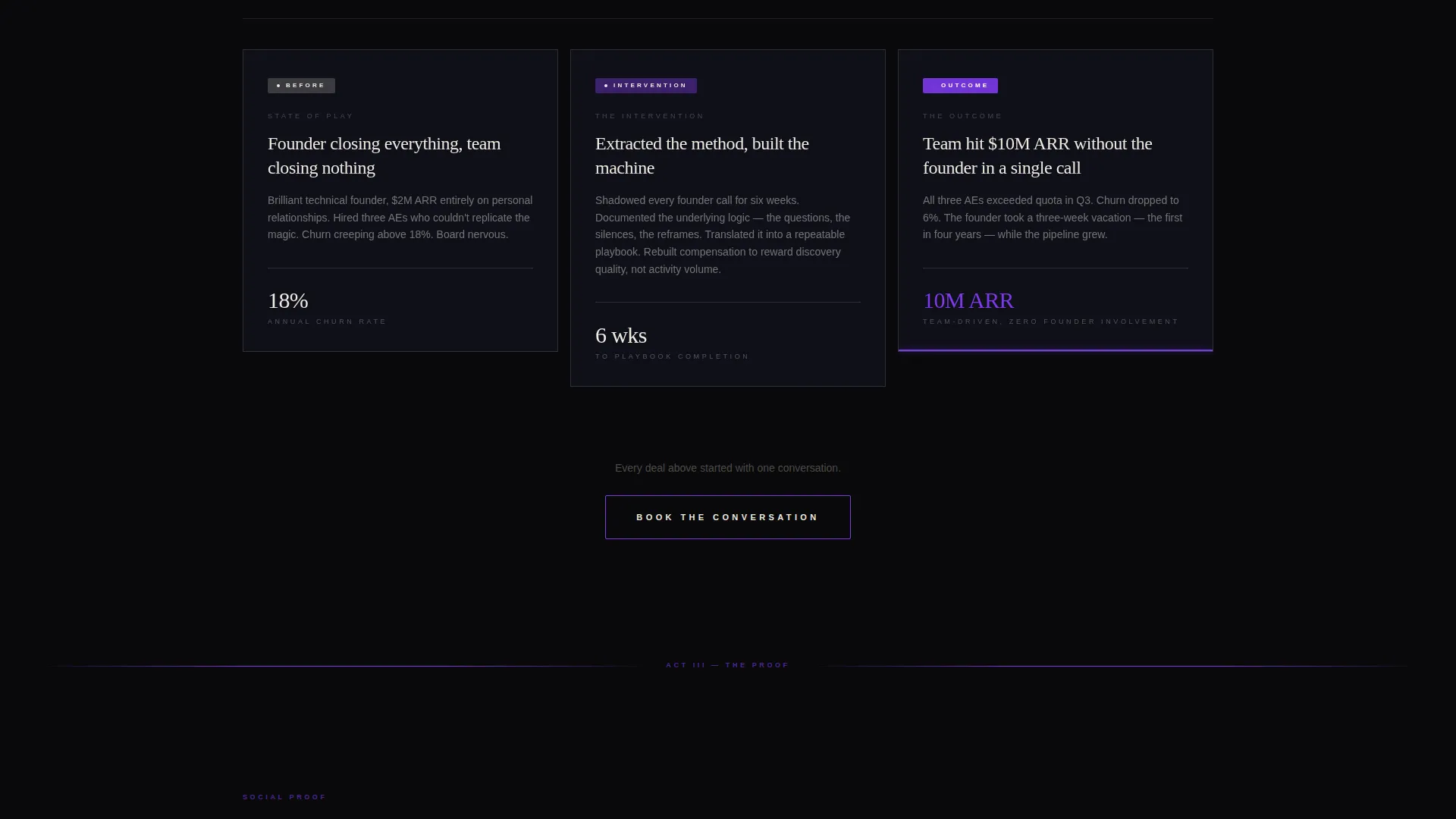The image size is (1456, 819).
Task: Select the OUTCOME badge
Action: pos(960,86)
